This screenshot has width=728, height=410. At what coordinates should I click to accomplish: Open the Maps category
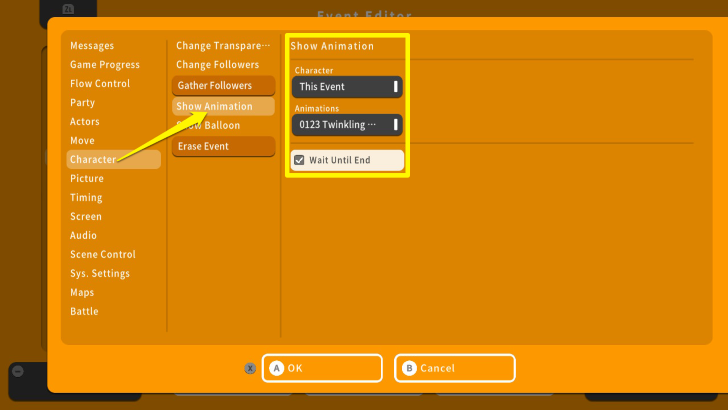point(82,293)
